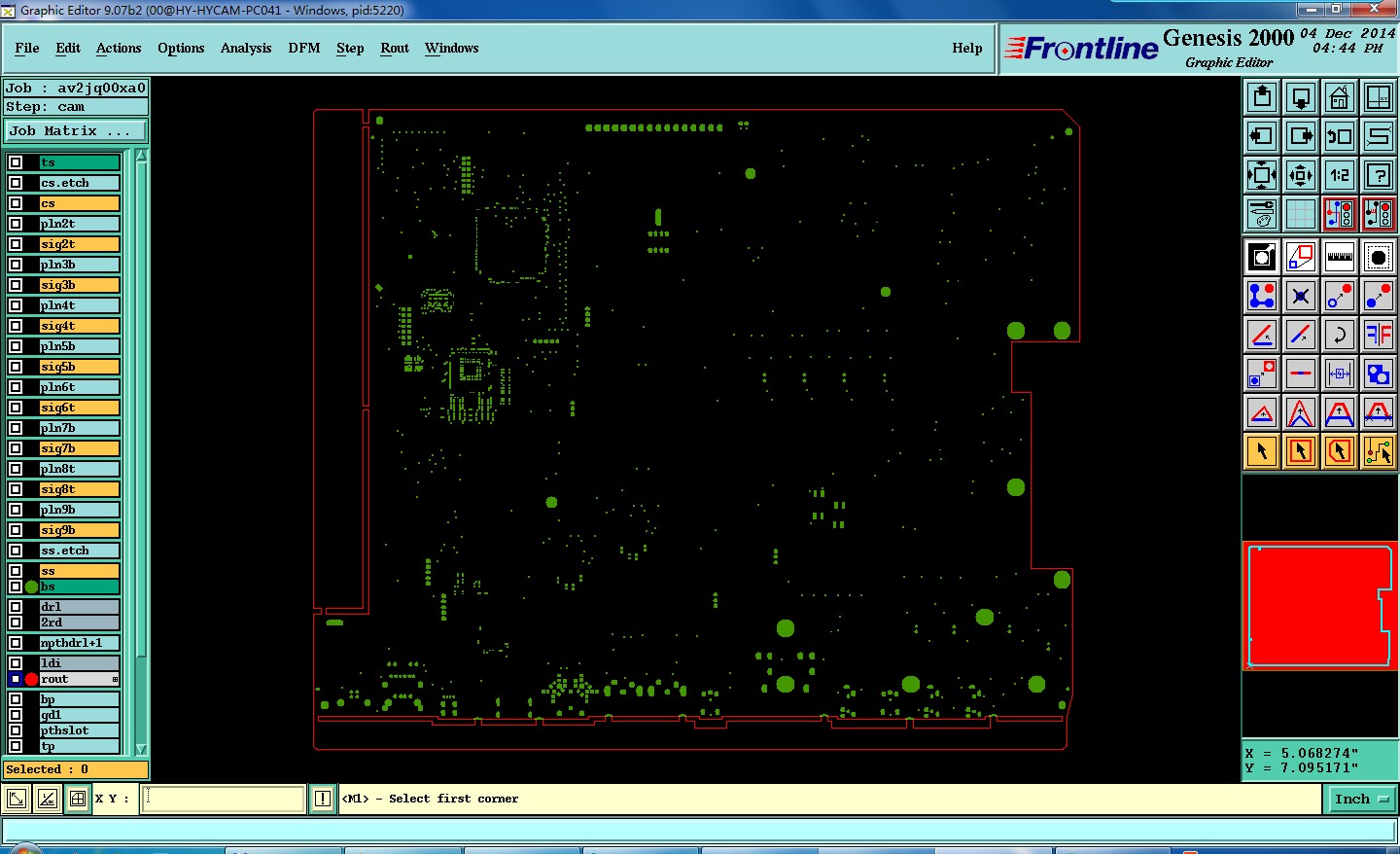Click the home view icon

pos(1340,97)
